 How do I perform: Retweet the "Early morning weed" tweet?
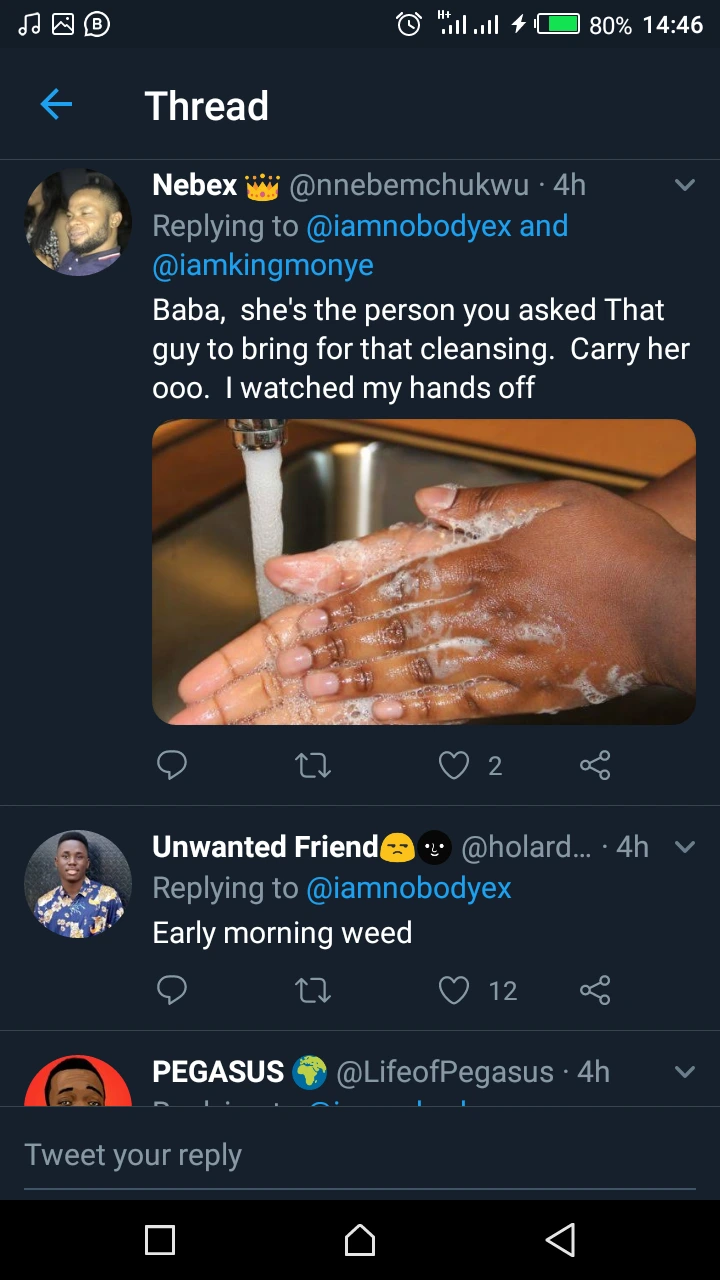pos(313,991)
